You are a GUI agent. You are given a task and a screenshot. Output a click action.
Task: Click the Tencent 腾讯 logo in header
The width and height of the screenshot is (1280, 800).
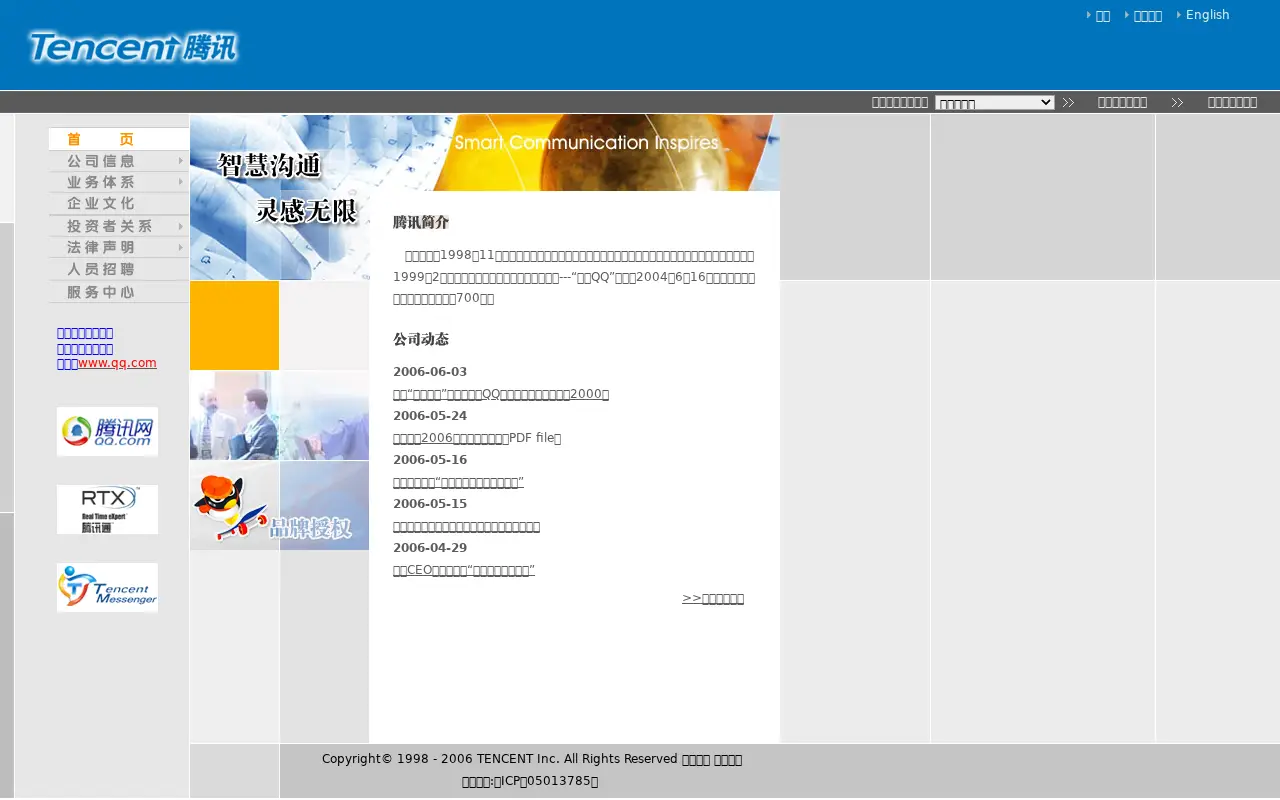[x=133, y=47]
